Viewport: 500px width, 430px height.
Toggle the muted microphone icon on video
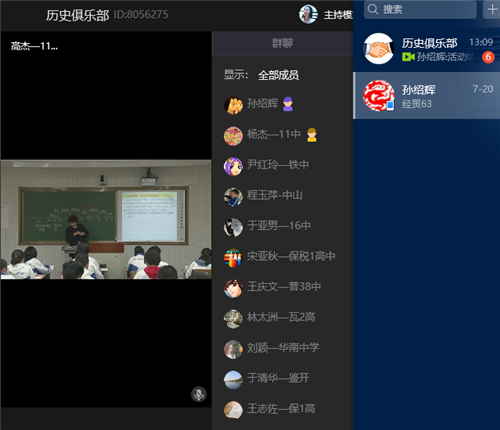(x=199, y=394)
